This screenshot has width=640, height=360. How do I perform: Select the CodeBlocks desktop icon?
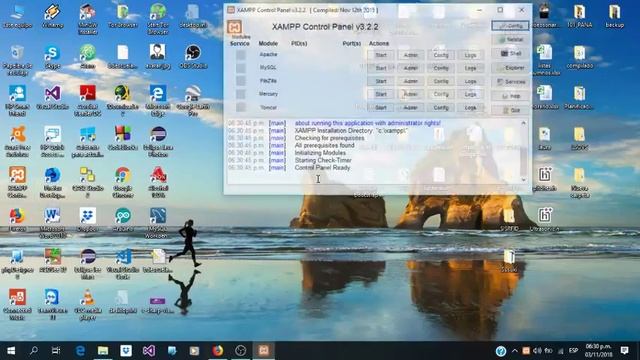coord(122,139)
